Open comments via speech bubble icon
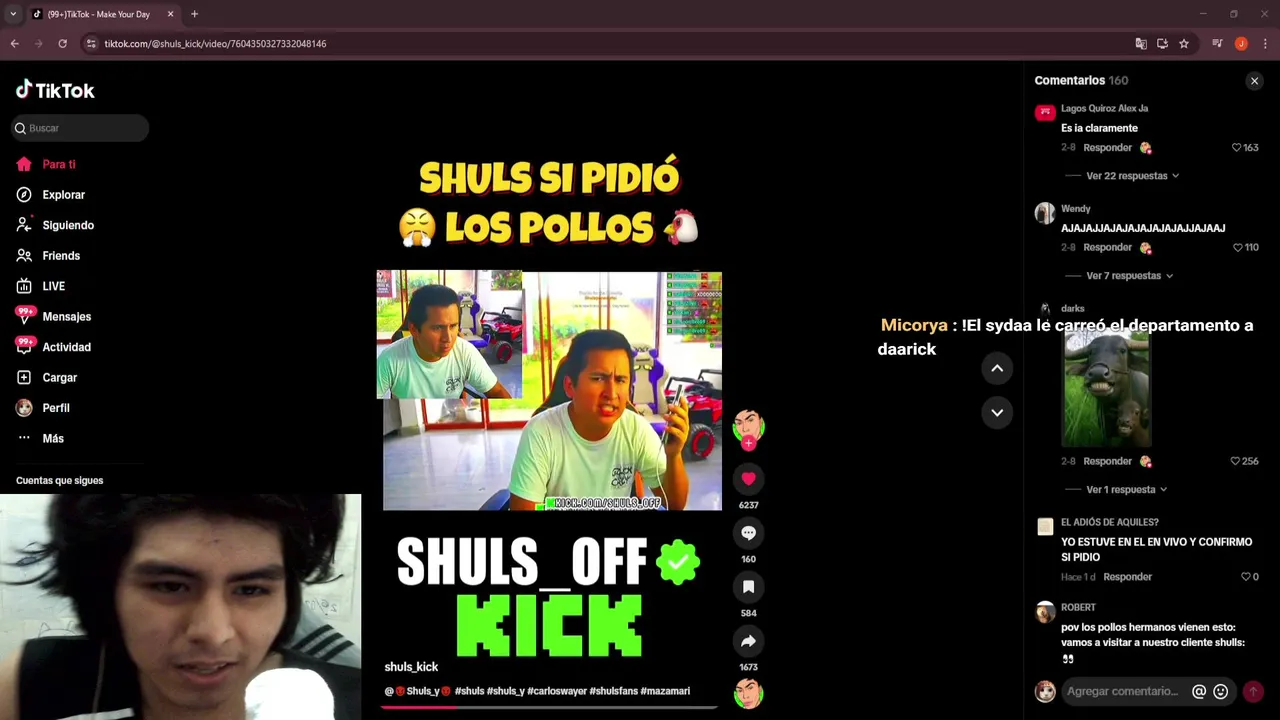This screenshot has height=720, width=1280. point(748,533)
